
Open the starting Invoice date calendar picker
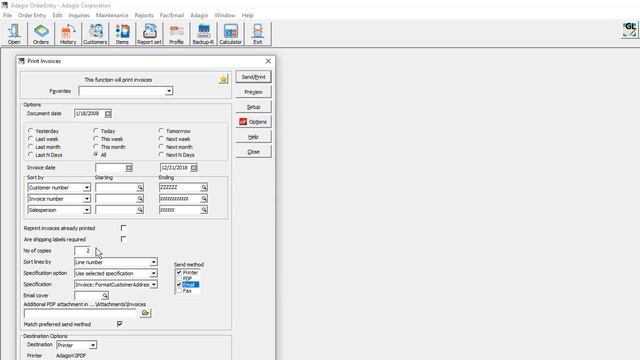[129, 168]
